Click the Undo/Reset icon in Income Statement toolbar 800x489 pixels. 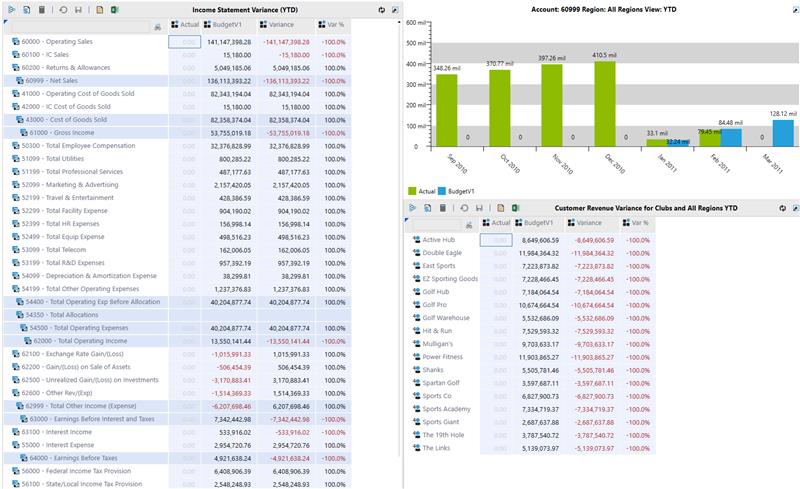62,9
